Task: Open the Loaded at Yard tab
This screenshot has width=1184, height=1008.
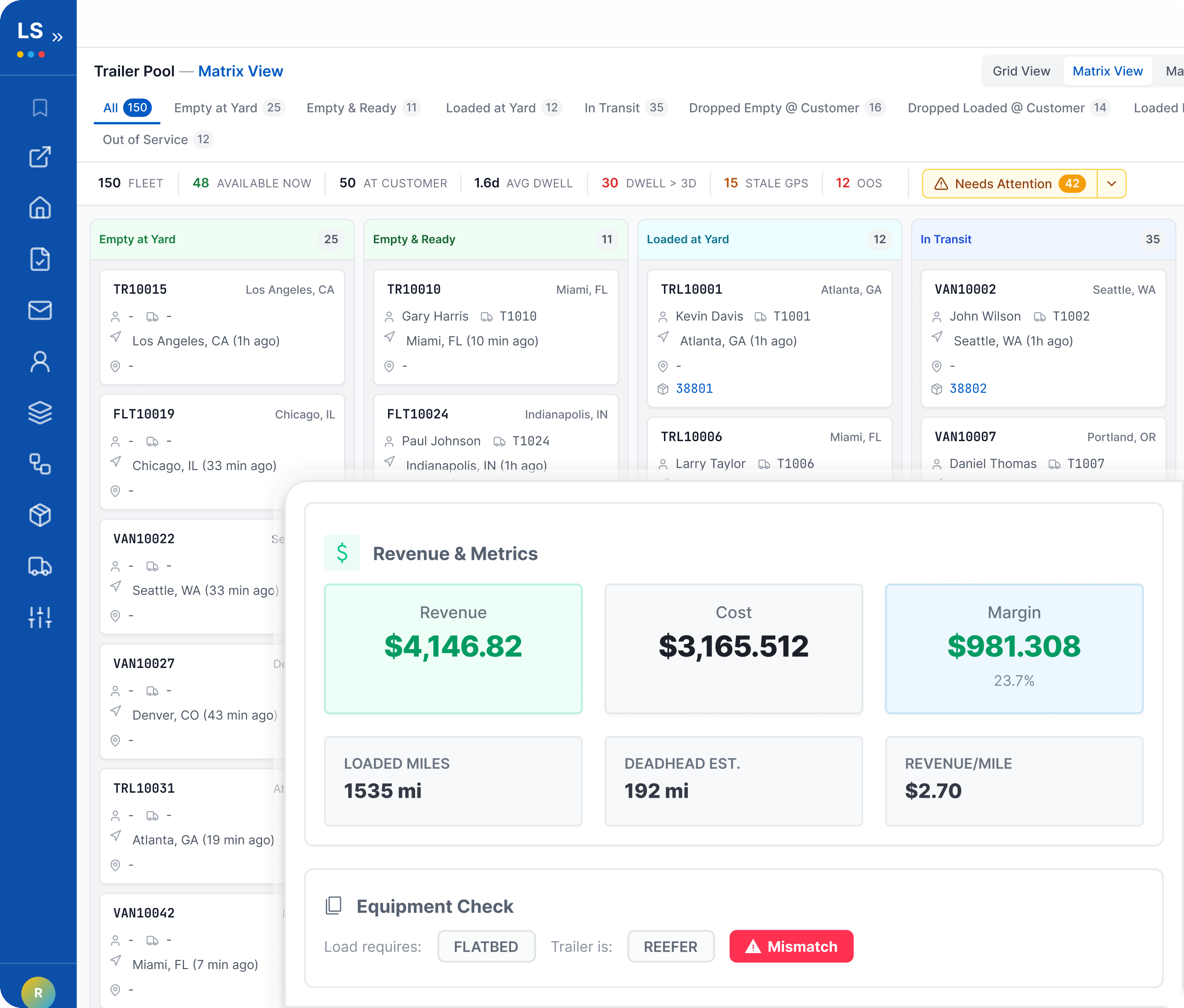Action: (504, 108)
